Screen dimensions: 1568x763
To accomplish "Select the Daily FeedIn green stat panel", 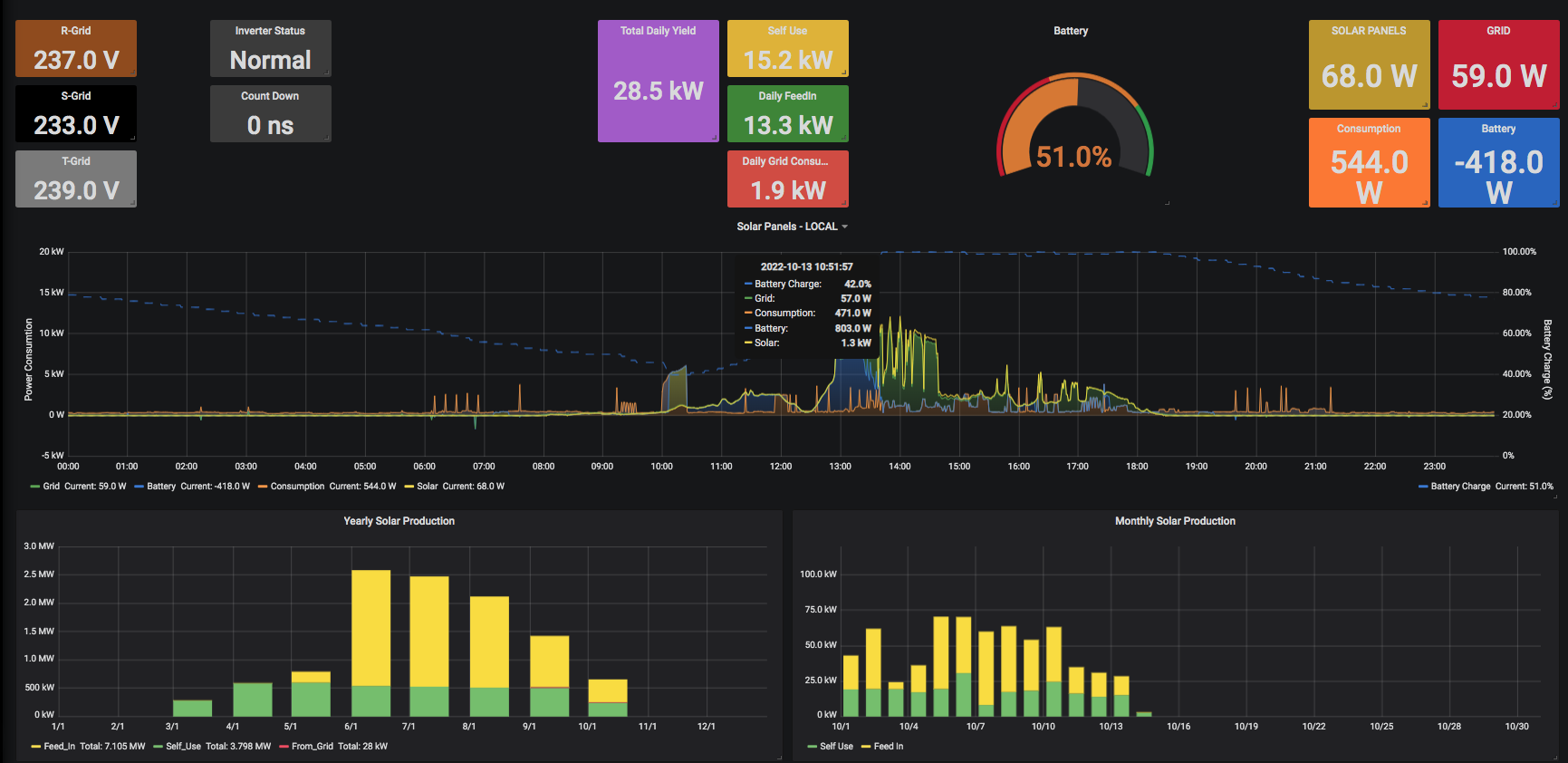I will (x=787, y=114).
